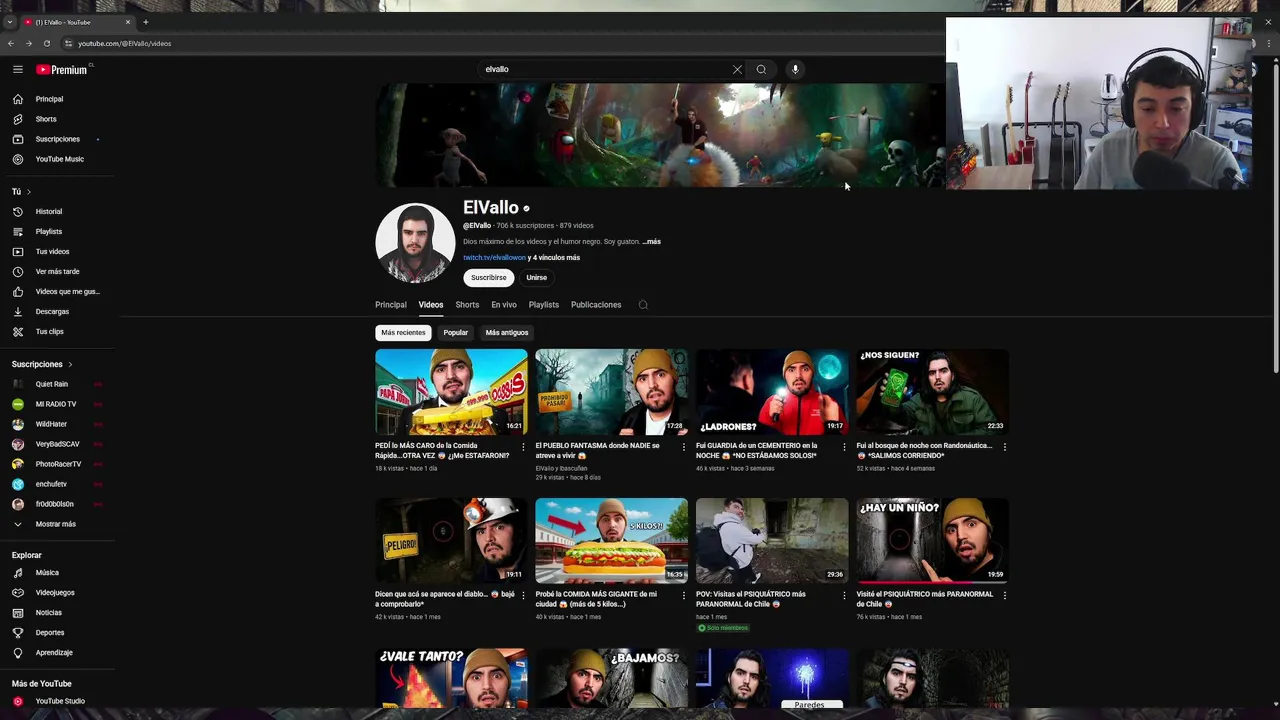This screenshot has width=1280, height=720.
Task: Open the ¿LADRONES? cemetery video thumbnail
Action: [x=772, y=391]
